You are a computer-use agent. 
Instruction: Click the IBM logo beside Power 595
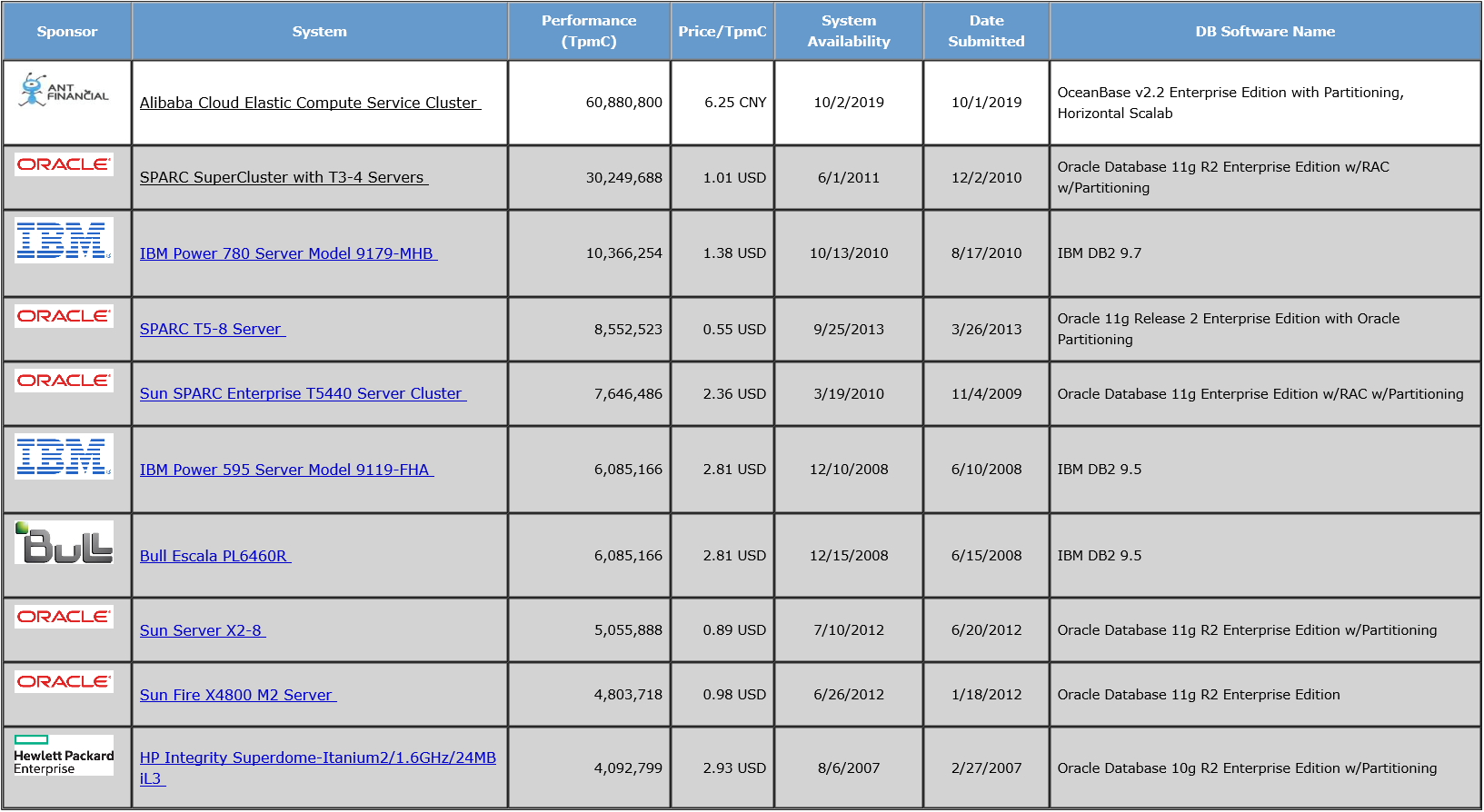click(x=64, y=456)
